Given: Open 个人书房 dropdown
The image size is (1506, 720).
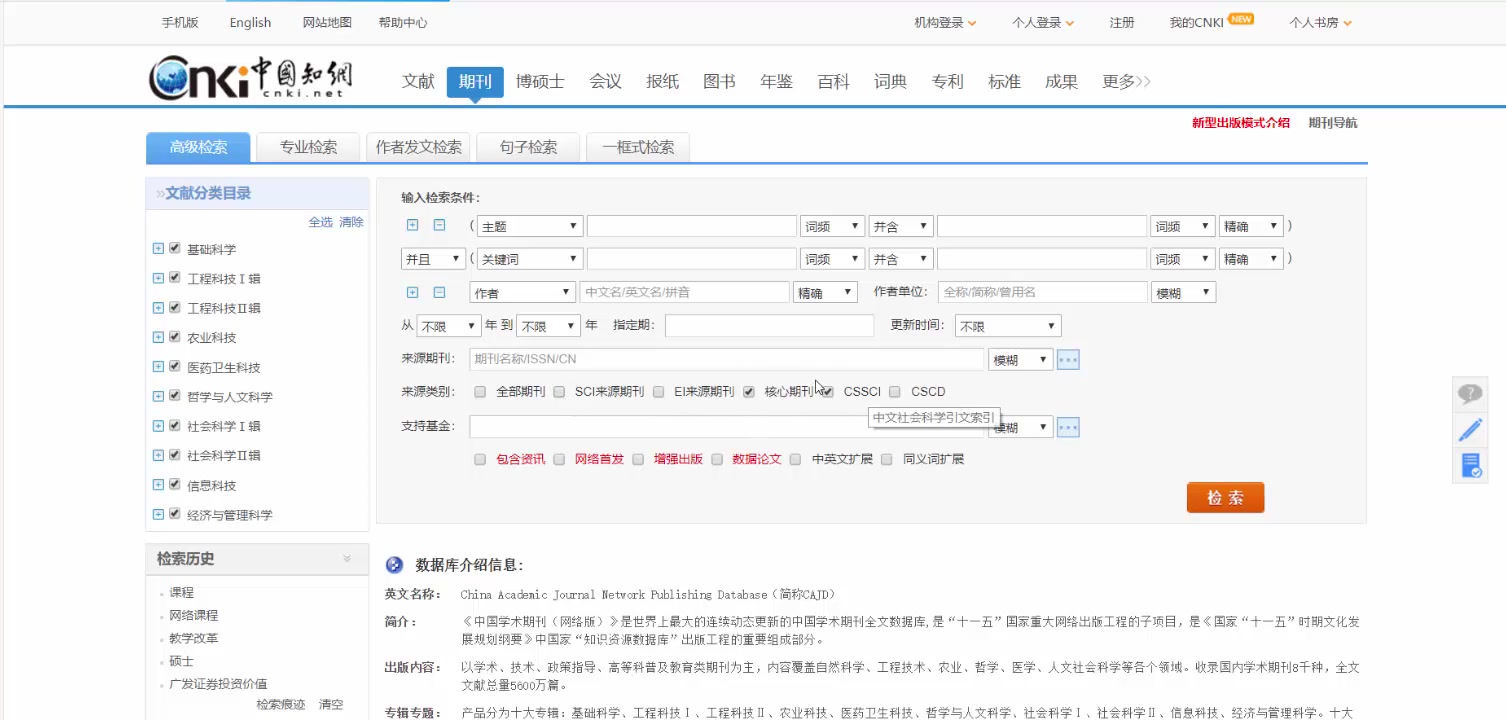Looking at the screenshot, I should (1320, 23).
